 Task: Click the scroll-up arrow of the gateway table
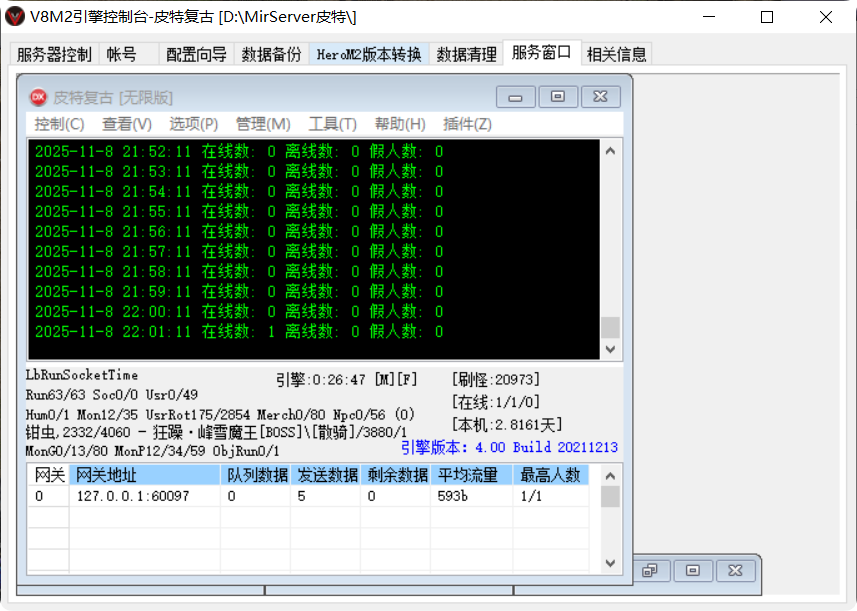610,478
